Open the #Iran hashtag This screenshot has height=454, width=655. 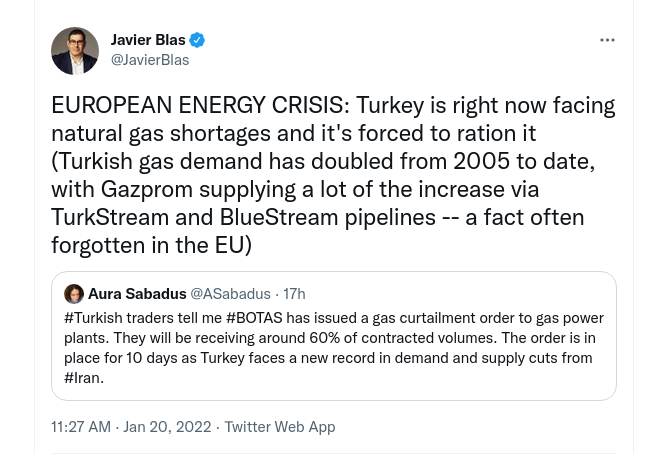tap(83, 378)
